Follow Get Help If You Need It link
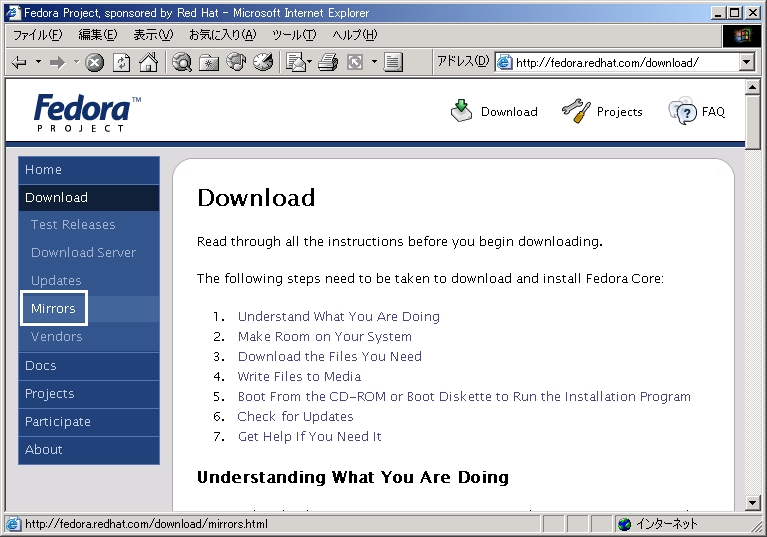This screenshot has height=537, width=767. (x=310, y=436)
